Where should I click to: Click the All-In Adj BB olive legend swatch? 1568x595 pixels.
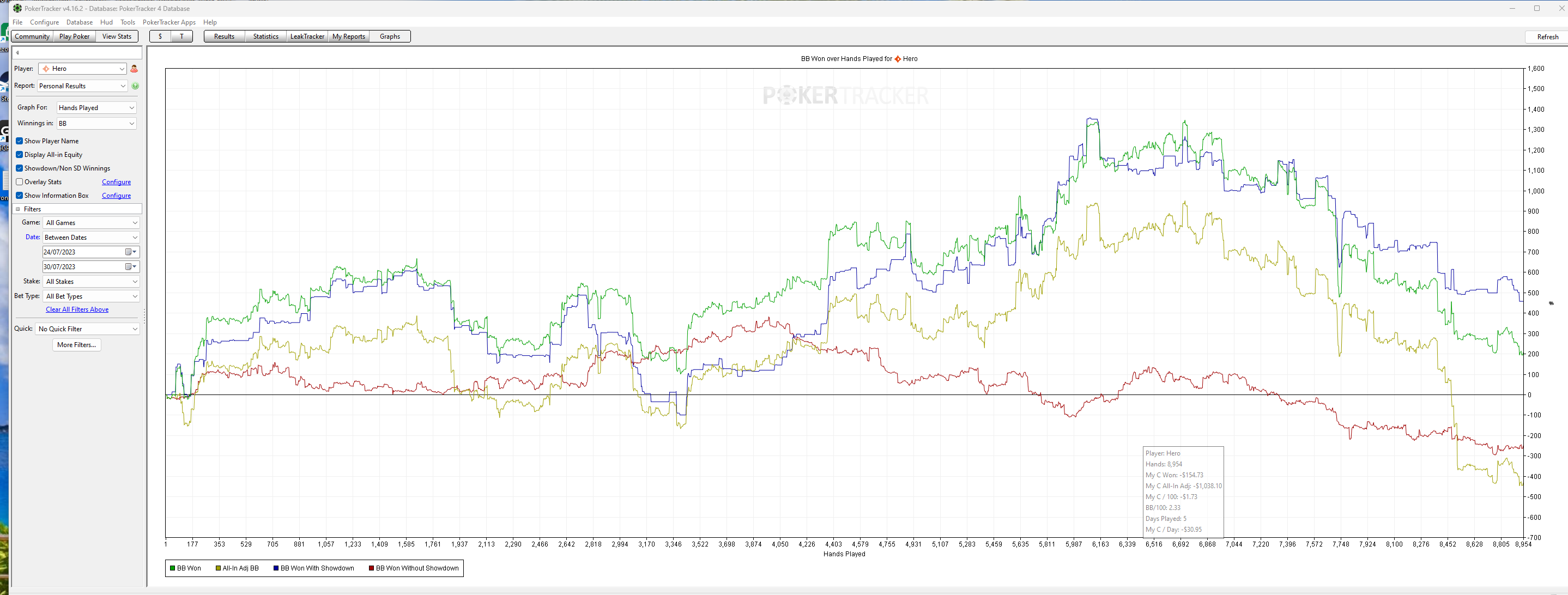tap(218, 568)
